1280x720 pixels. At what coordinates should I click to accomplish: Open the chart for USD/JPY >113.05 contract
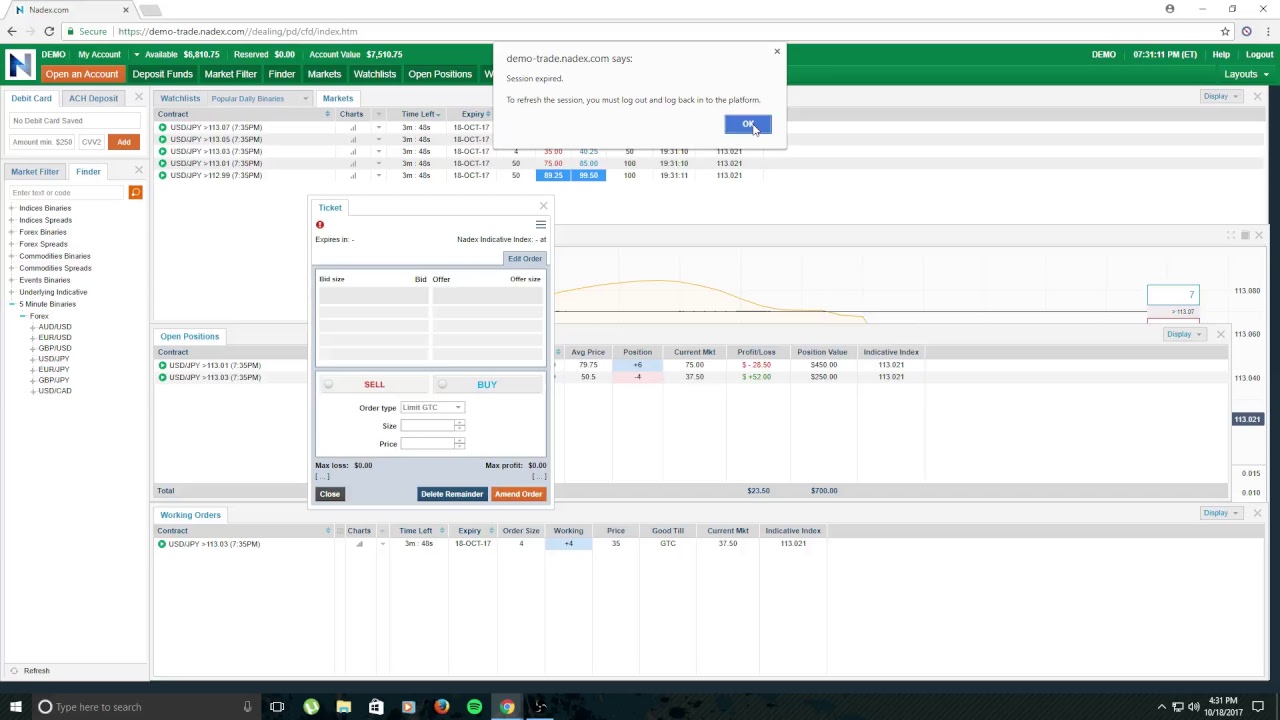coord(352,139)
